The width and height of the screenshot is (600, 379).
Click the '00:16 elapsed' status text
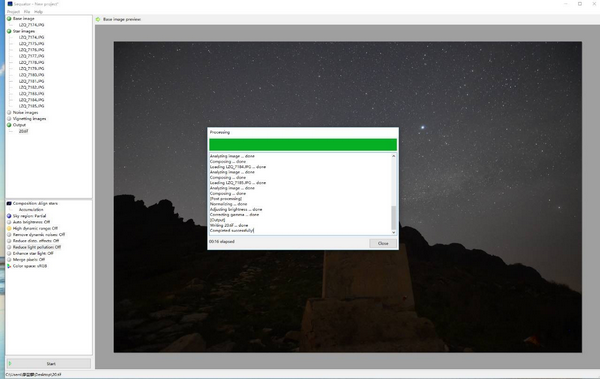click(x=222, y=242)
